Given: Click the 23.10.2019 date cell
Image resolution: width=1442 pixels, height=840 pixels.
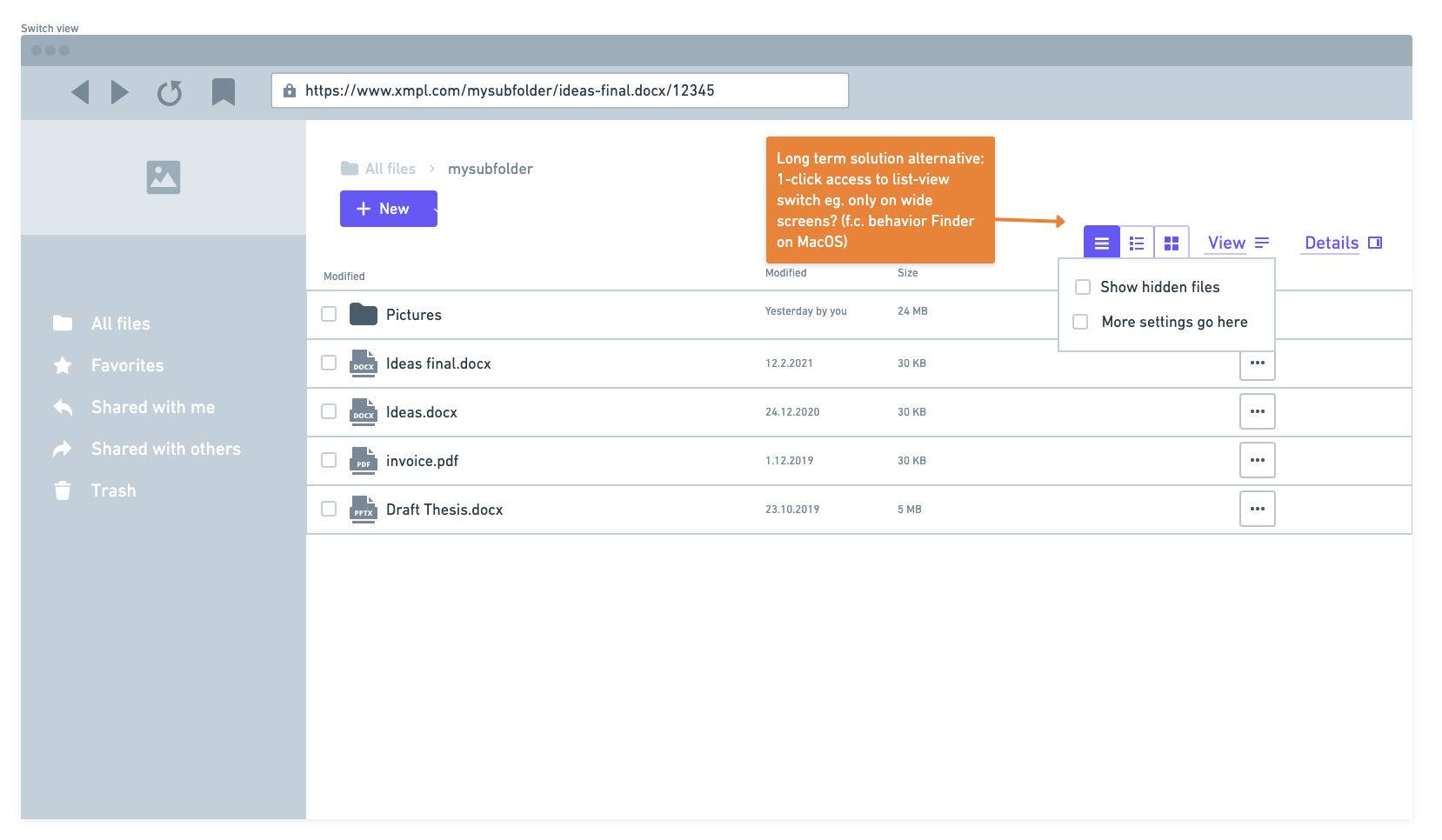Looking at the screenshot, I should point(792,510).
